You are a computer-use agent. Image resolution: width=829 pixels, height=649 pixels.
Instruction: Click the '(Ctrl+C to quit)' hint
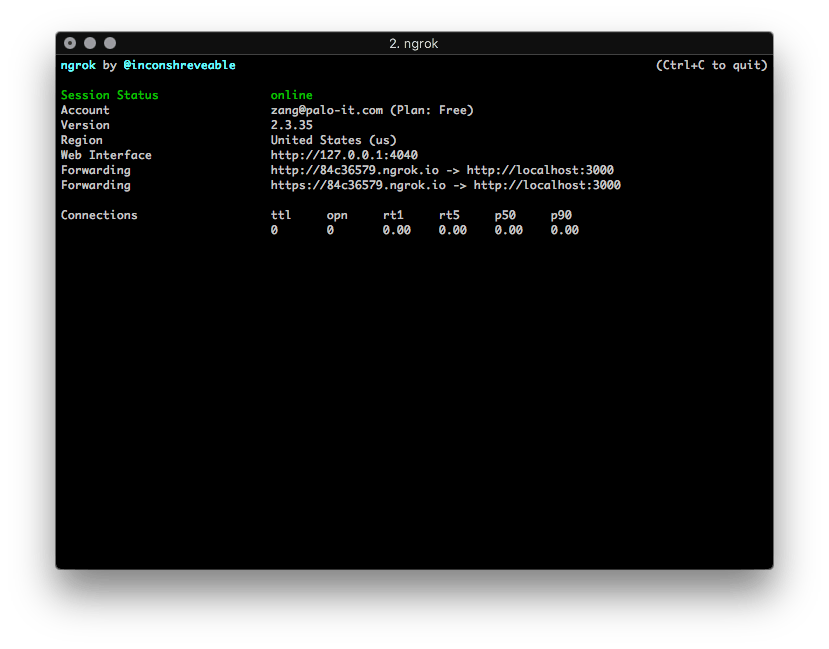pos(711,65)
